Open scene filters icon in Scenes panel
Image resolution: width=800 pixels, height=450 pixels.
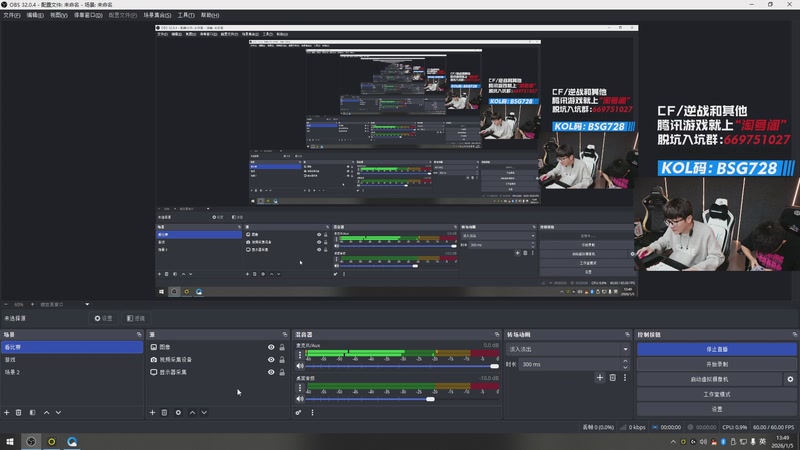point(32,412)
